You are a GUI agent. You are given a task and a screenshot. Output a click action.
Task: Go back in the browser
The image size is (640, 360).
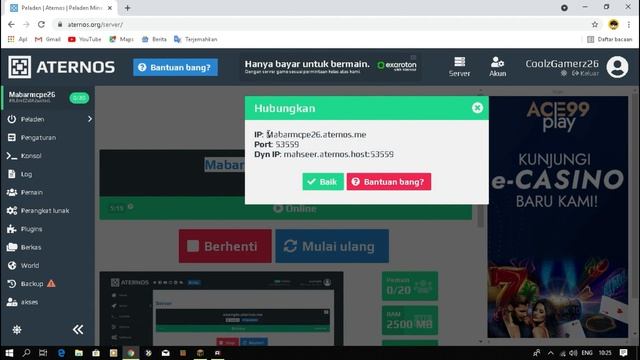click(11, 24)
